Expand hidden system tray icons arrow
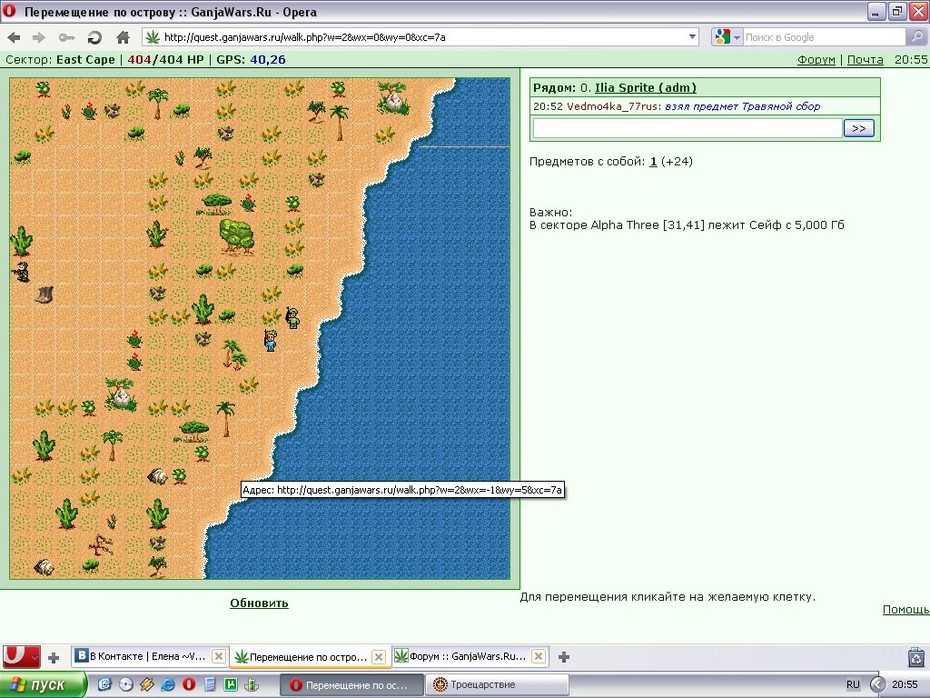Image resolution: width=930 pixels, height=698 pixels. click(x=877, y=684)
